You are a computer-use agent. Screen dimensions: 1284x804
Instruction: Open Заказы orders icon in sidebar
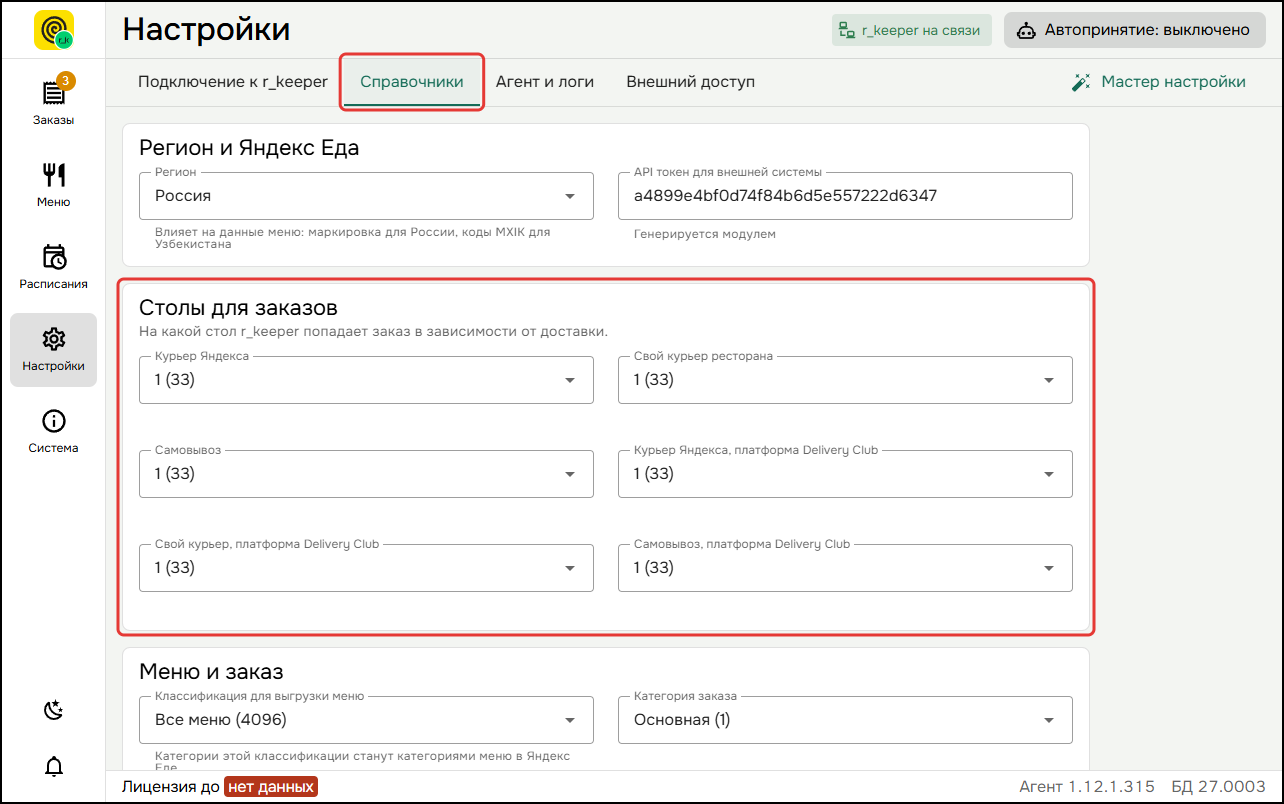(x=53, y=93)
